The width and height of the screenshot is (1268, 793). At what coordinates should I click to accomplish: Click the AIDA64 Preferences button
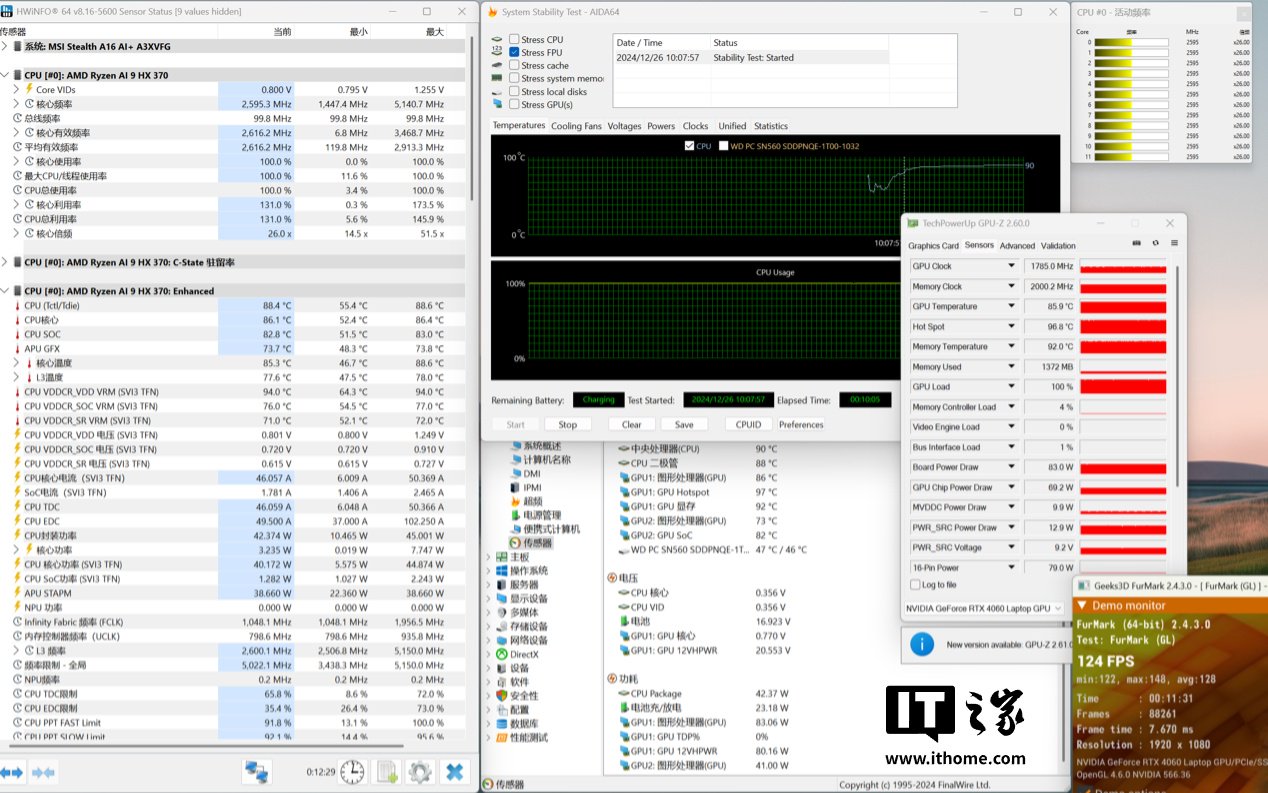pyautogui.click(x=801, y=425)
